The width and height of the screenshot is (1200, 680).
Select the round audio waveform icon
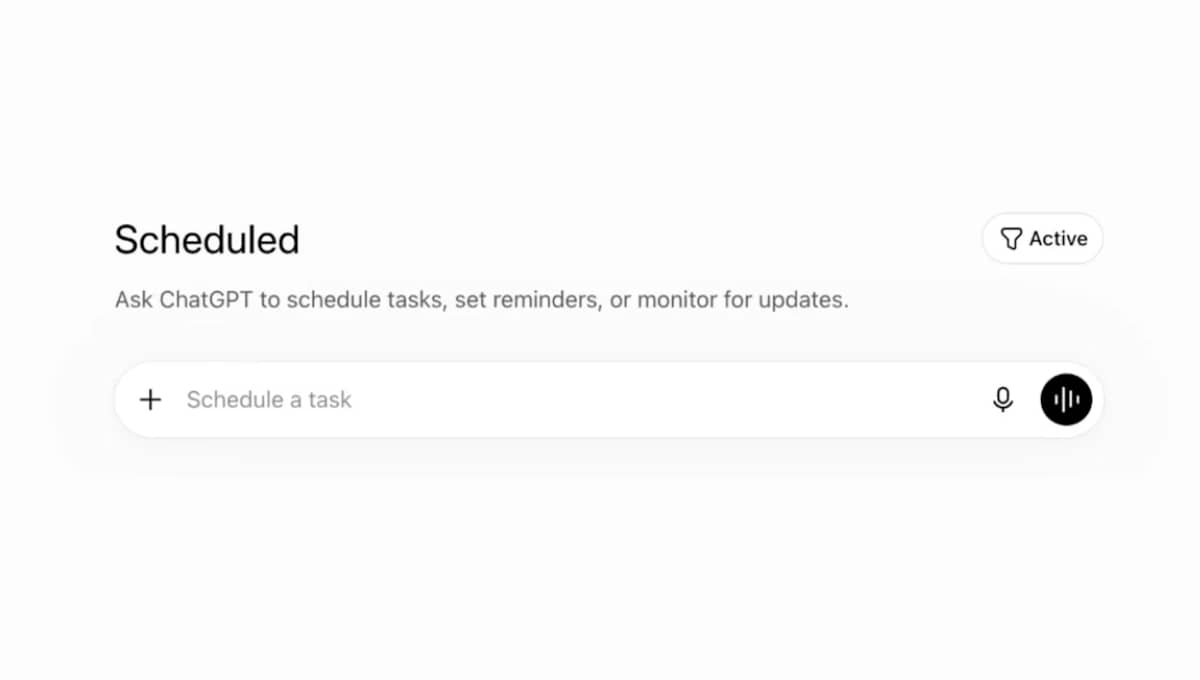click(x=1067, y=400)
